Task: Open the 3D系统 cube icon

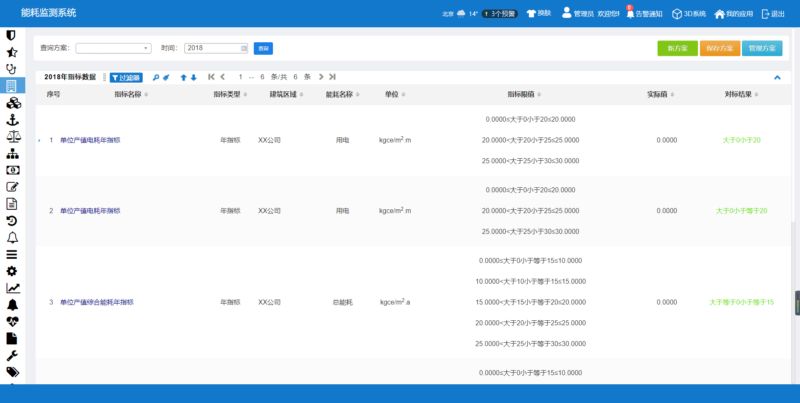Action: point(688,14)
